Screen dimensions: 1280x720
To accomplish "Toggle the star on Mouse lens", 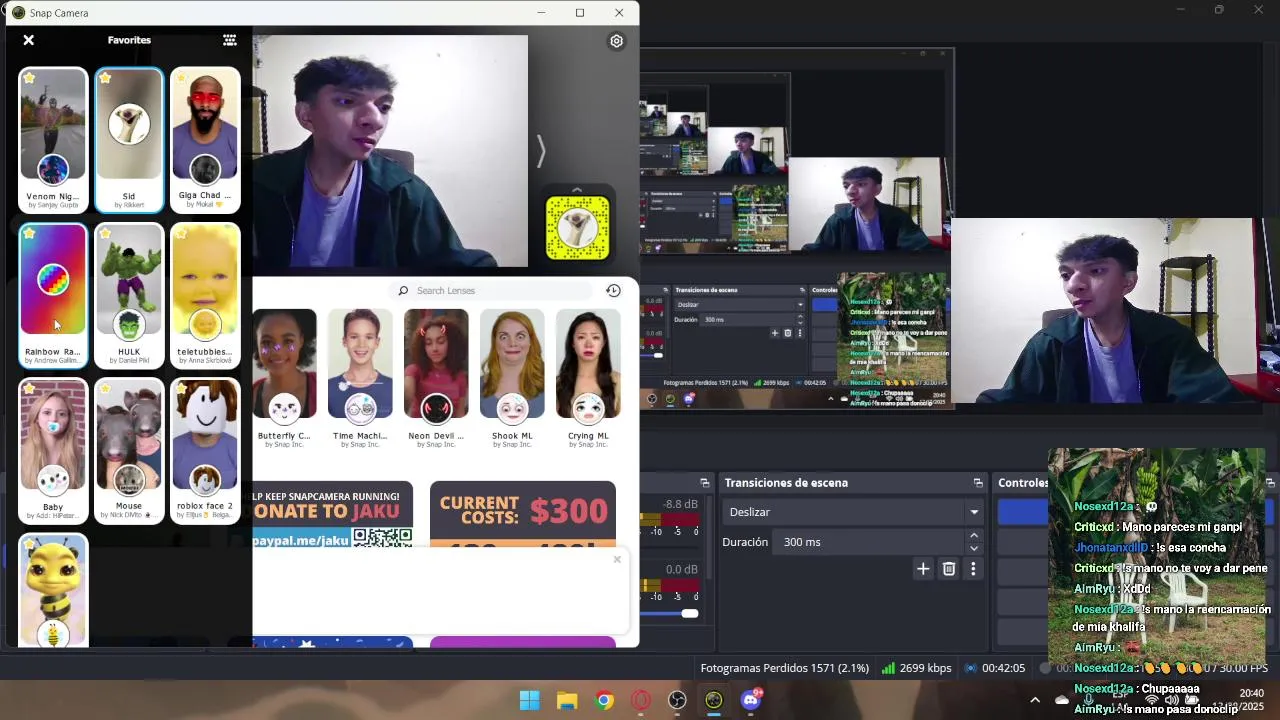I will click(x=105, y=388).
